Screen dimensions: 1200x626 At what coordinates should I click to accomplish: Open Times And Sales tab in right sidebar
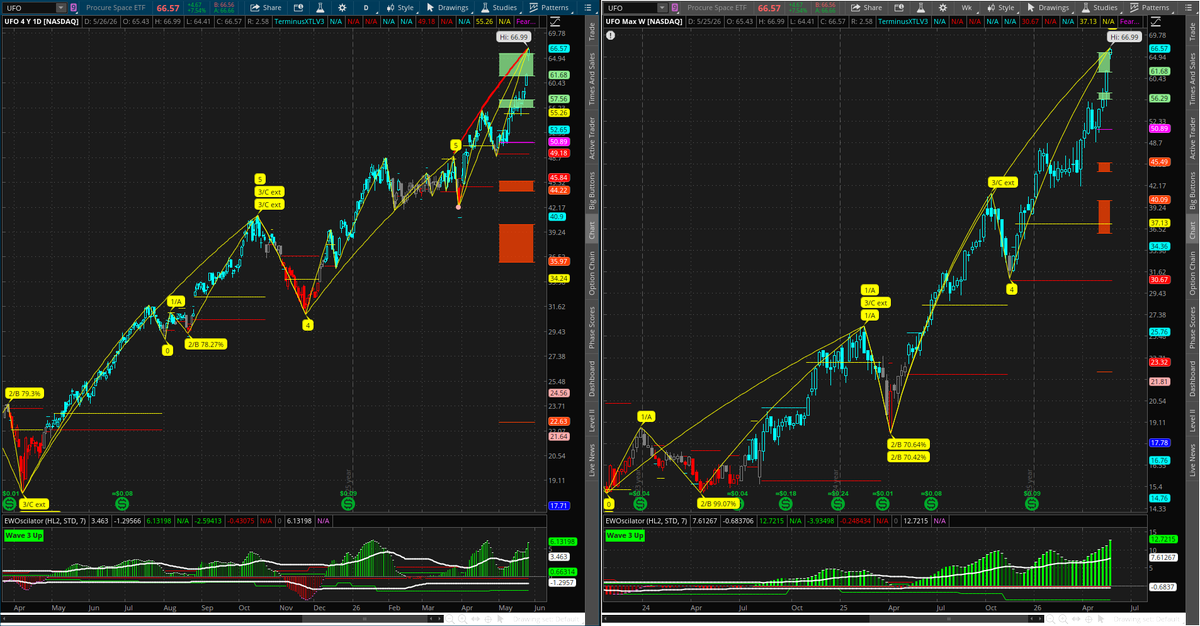(1192, 79)
